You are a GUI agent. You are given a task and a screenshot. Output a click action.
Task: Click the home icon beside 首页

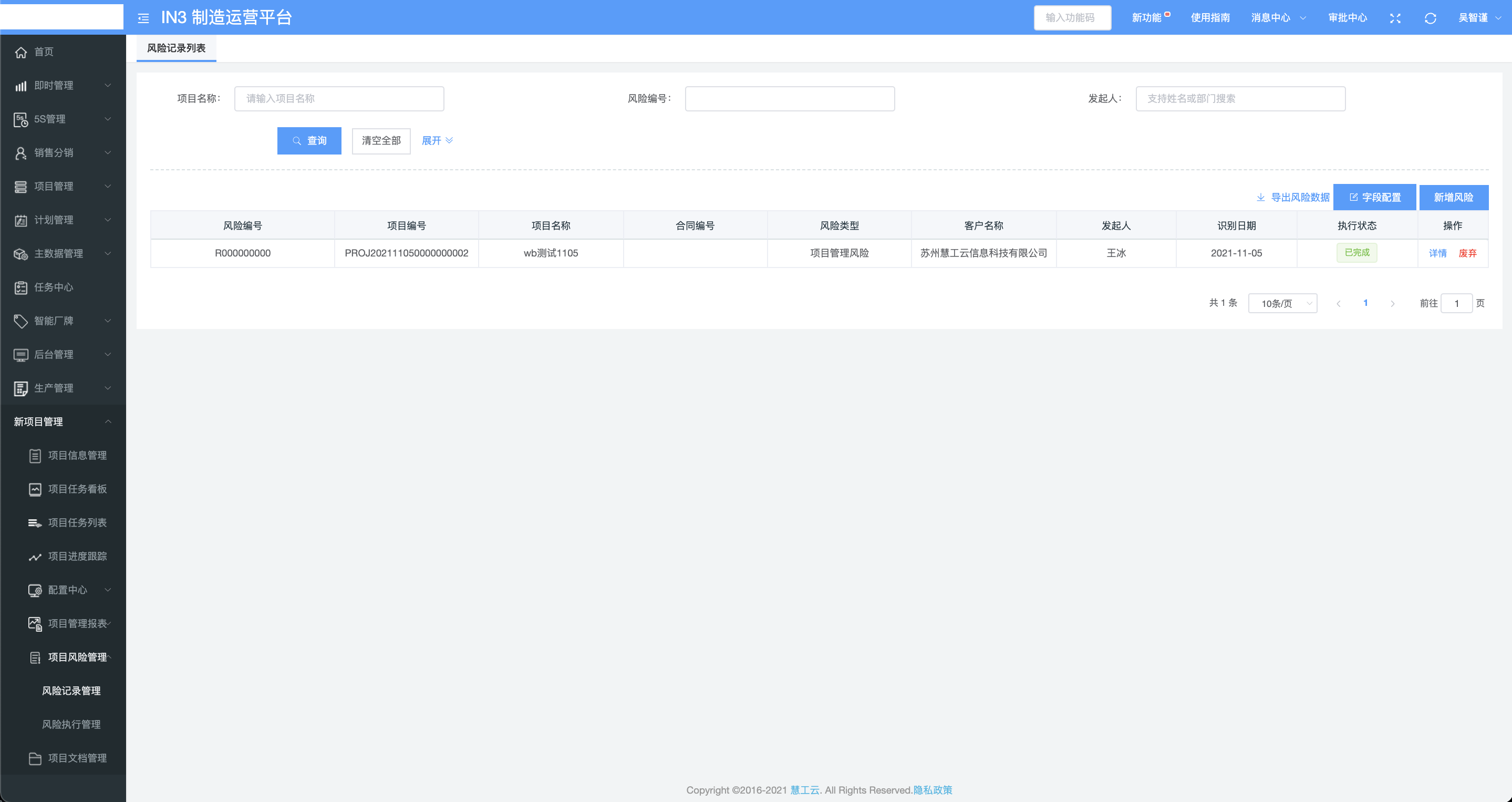click(x=21, y=52)
